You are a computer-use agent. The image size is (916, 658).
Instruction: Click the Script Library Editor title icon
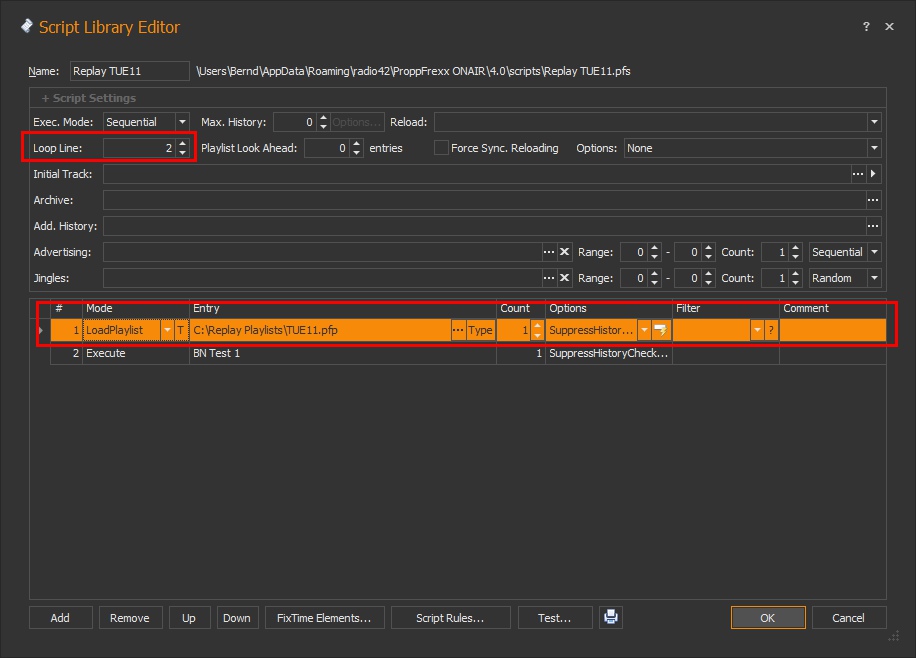tap(27, 26)
